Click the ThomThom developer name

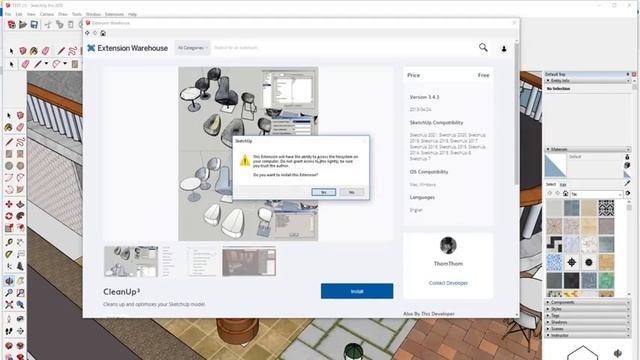click(448, 264)
